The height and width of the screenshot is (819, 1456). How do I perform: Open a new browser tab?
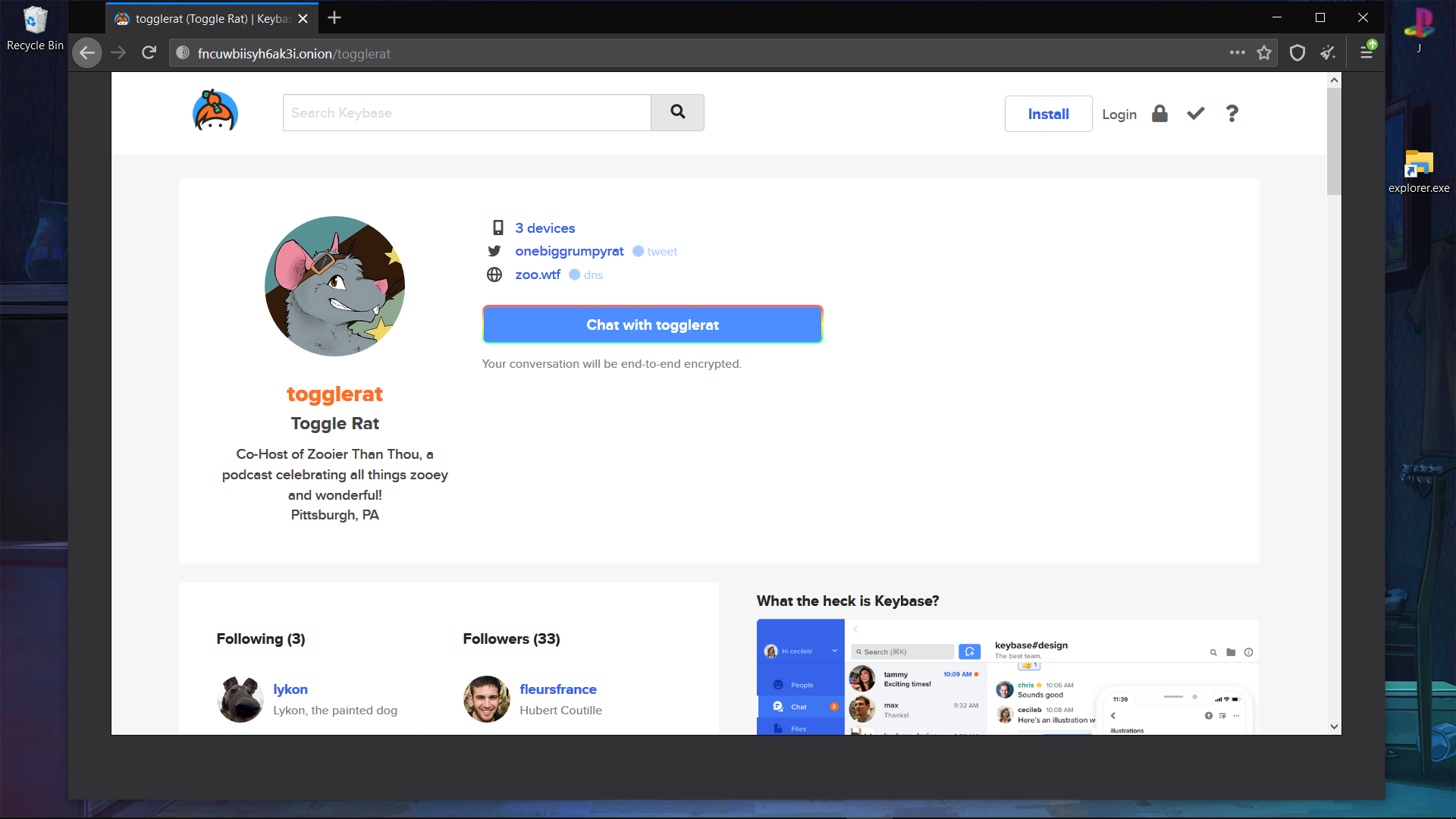tap(334, 18)
